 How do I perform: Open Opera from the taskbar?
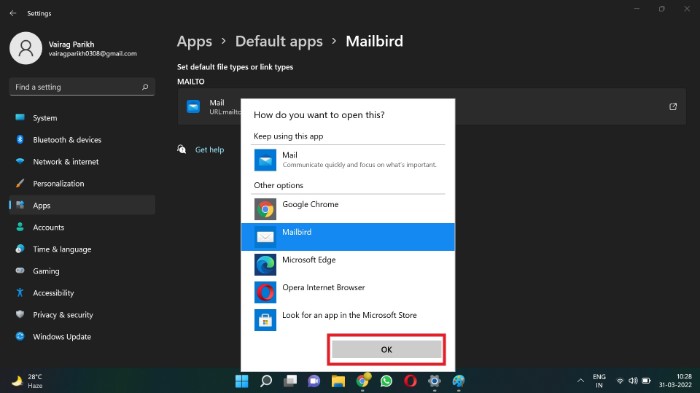click(410, 381)
